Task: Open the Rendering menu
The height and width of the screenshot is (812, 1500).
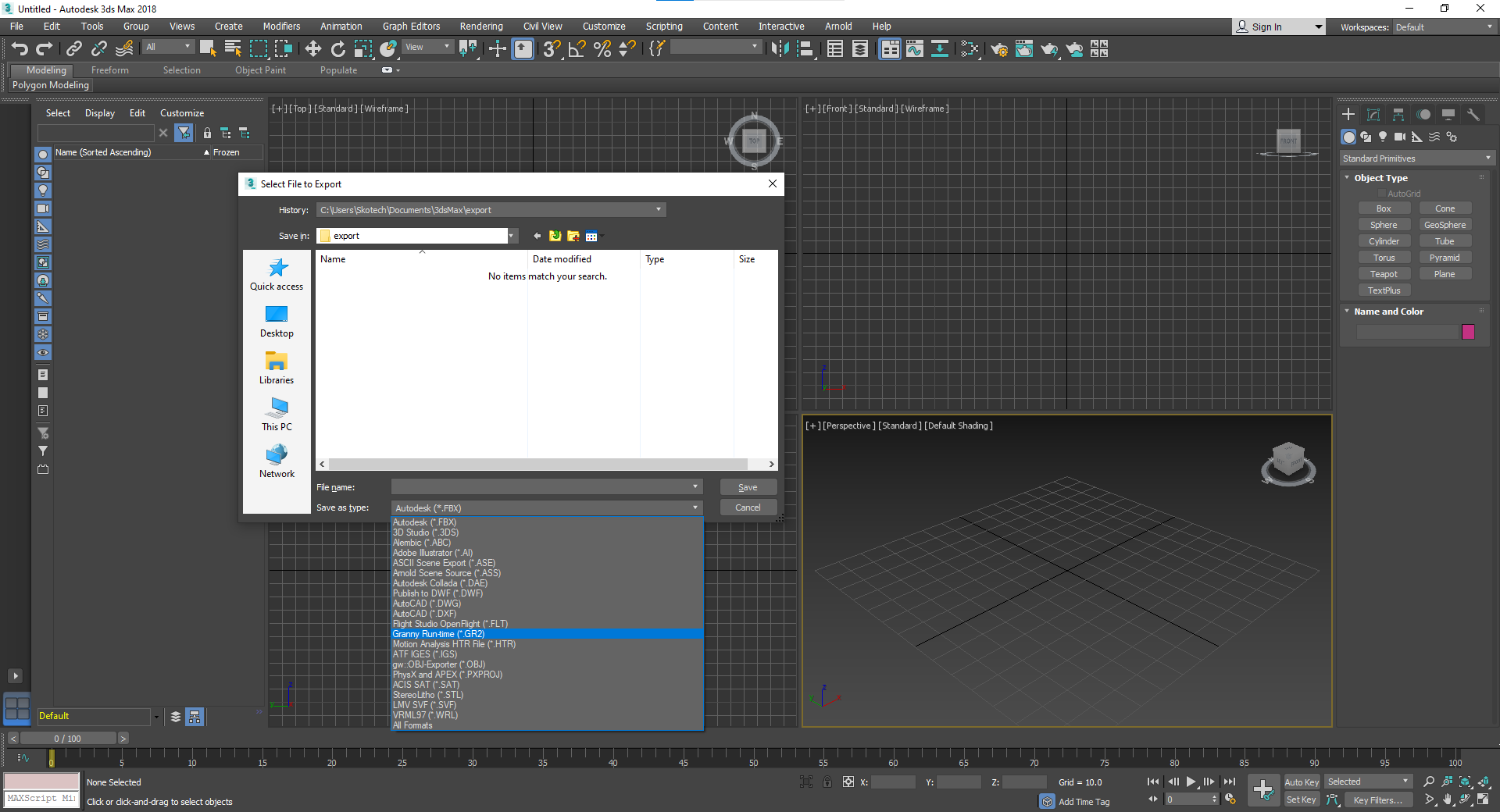Action: pyautogui.click(x=481, y=27)
